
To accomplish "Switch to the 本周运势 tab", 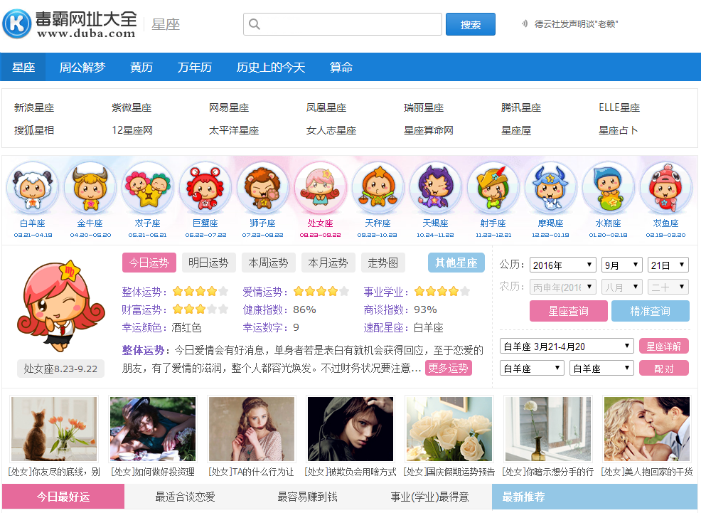I will point(267,263).
